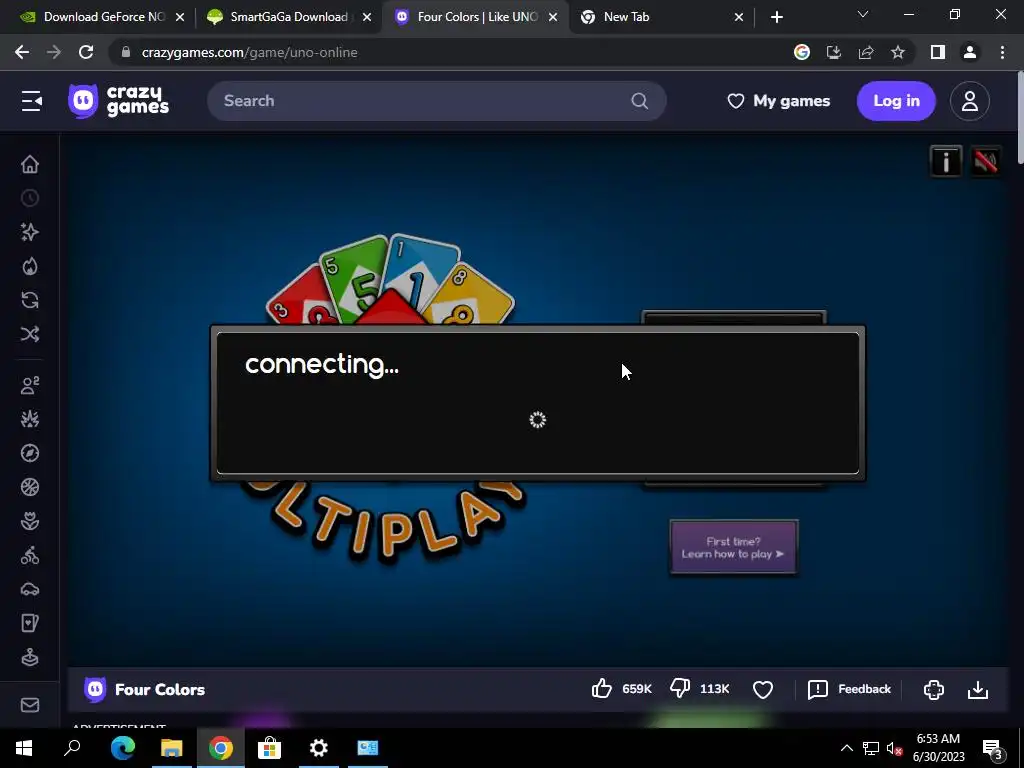Dislike the game with thumbs down
This screenshot has width=1024, height=768.
(x=680, y=688)
